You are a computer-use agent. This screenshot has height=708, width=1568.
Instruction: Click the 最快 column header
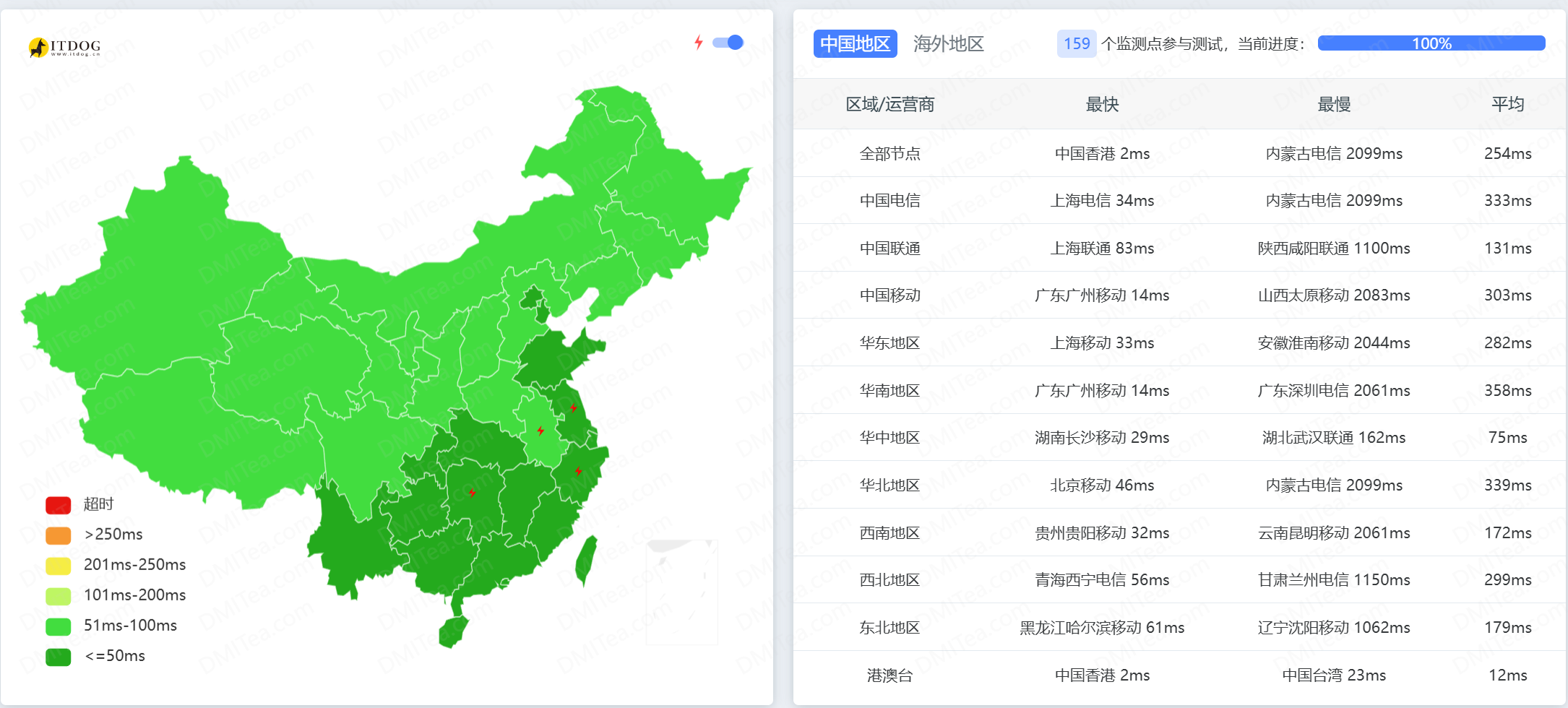[1101, 104]
